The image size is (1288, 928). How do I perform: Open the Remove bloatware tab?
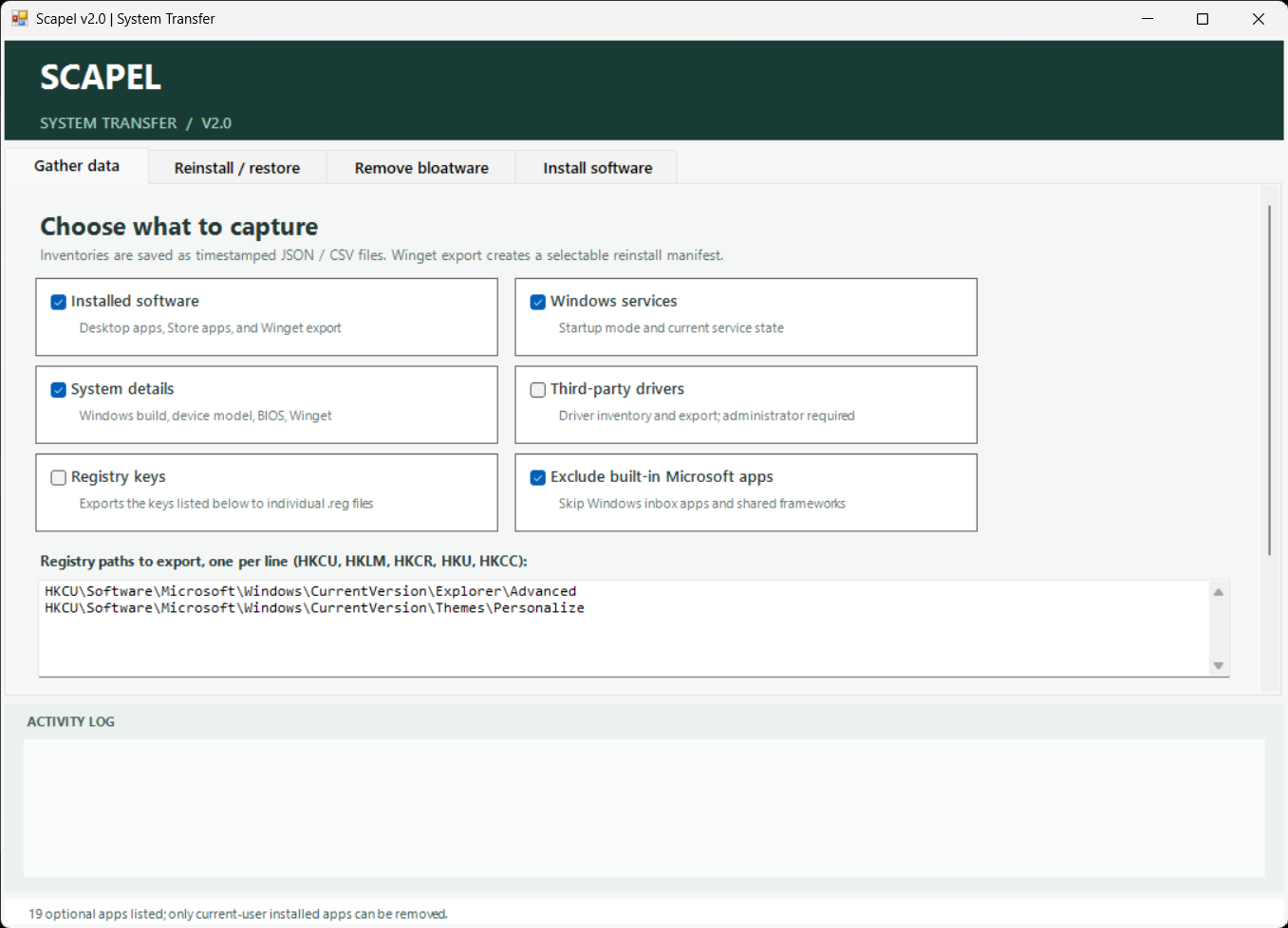pyautogui.click(x=421, y=168)
